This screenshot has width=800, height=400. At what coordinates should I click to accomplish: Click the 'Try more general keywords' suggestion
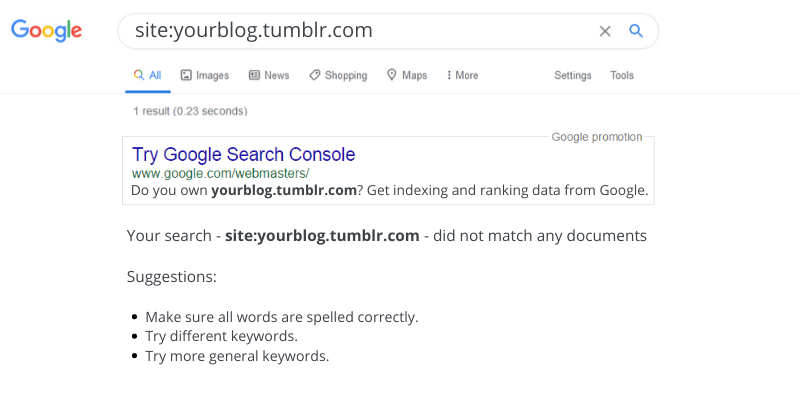(x=237, y=356)
